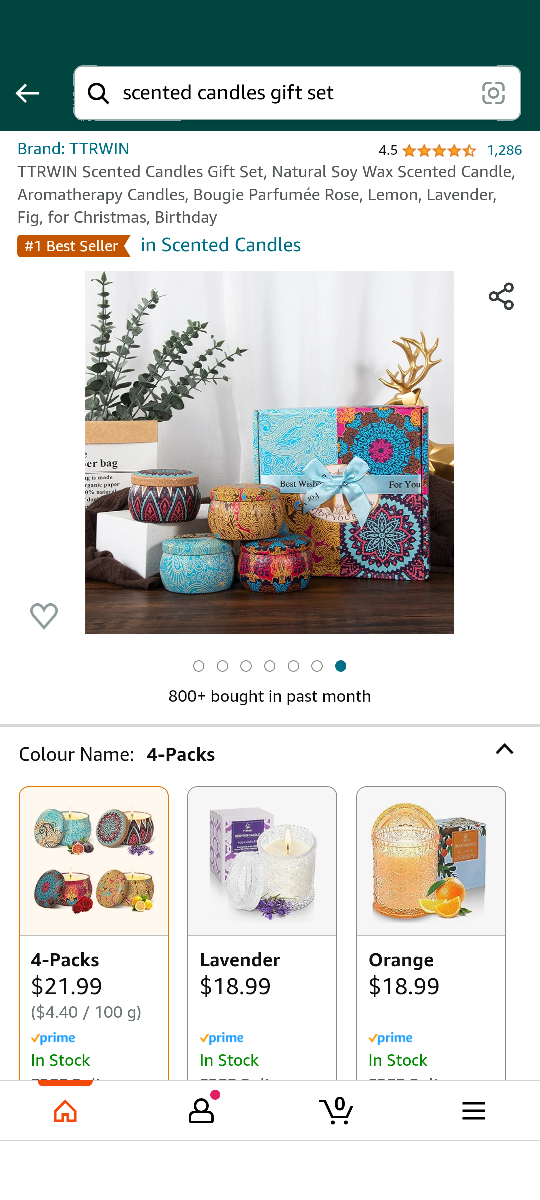Viewport: 540px width, 1200px height.
Task: Open the account profile icon
Action: 202,1110
